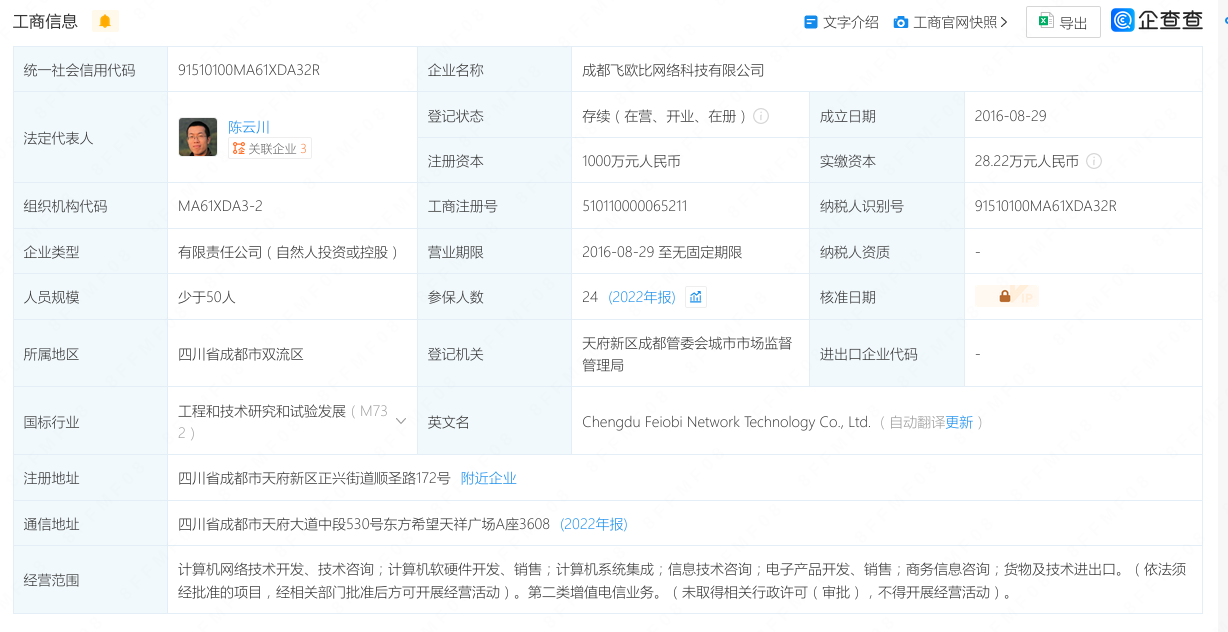Click the orange notification bell icon

pyautogui.click(x=105, y=21)
